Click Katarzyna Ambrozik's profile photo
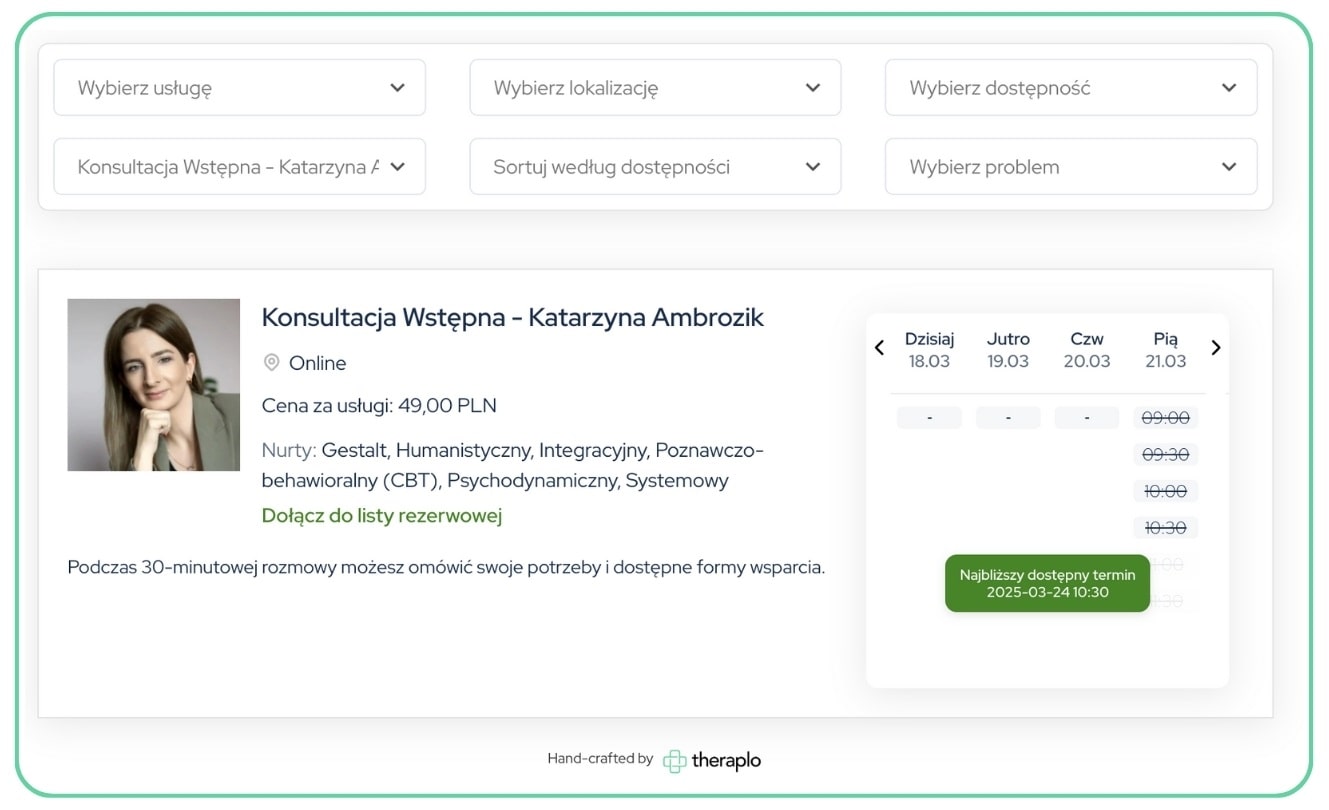This screenshot has width=1329, height=810. [153, 385]
